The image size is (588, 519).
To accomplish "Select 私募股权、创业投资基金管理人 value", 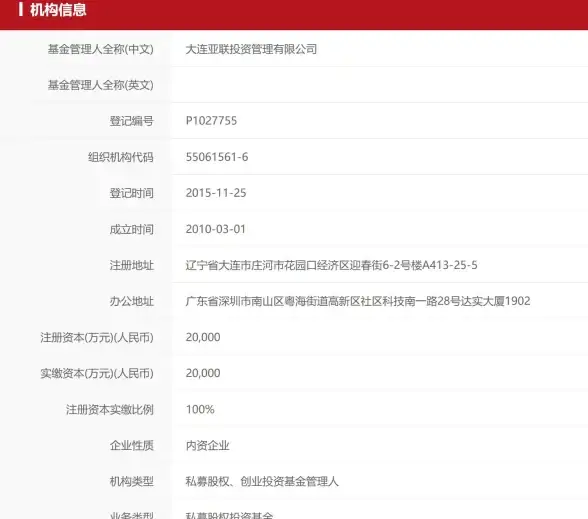I will (x=262, y=482).
